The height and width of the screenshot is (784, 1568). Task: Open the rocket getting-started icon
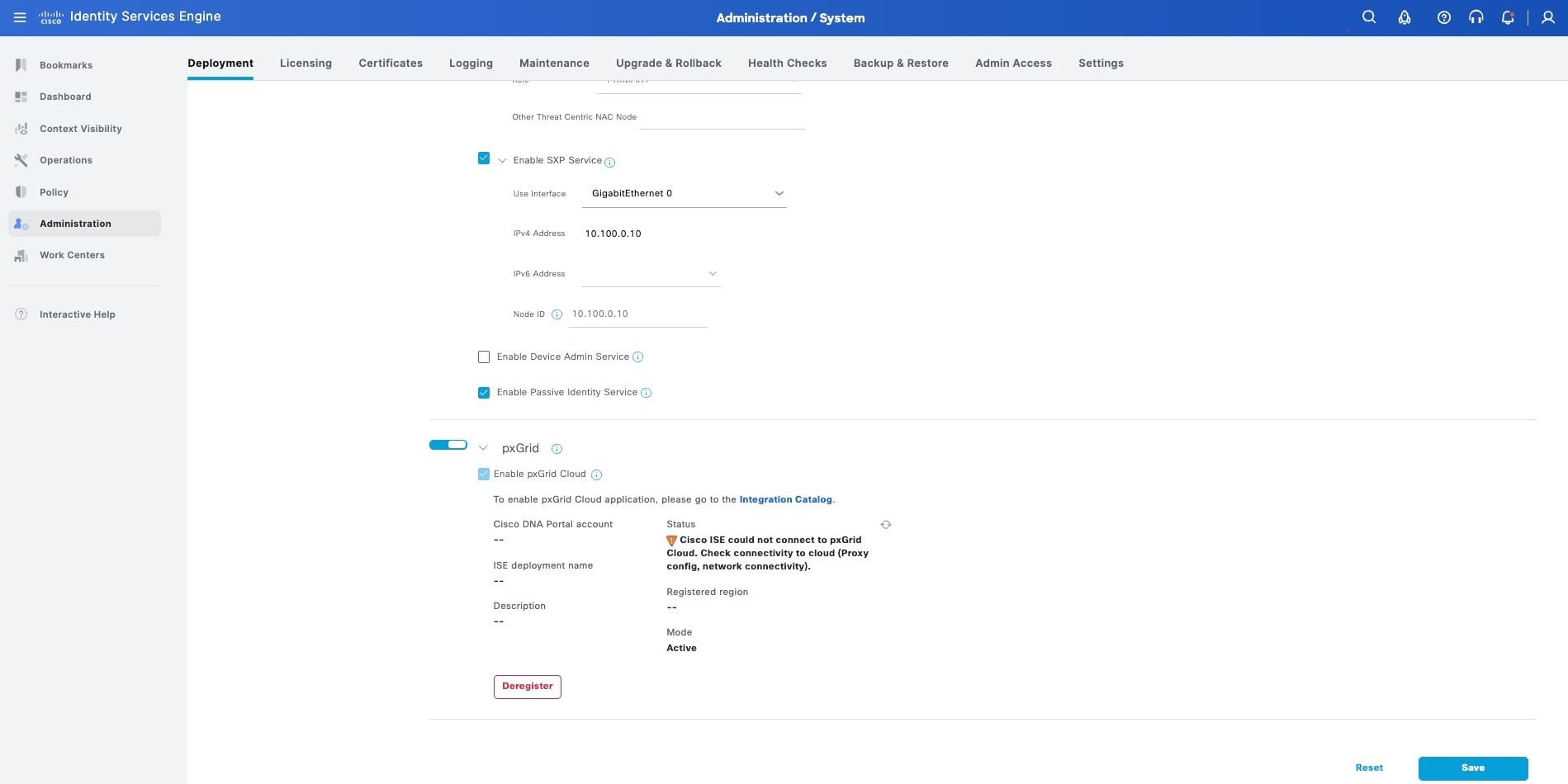click(1405, 17)
